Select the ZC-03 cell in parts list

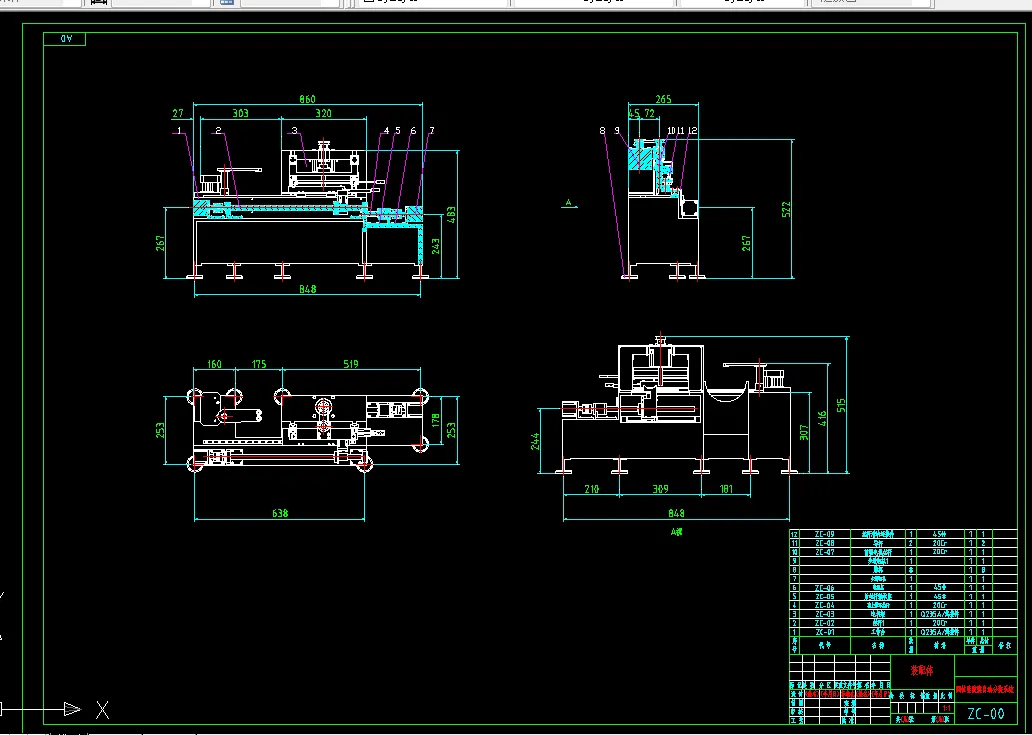[x=825, y=614]
